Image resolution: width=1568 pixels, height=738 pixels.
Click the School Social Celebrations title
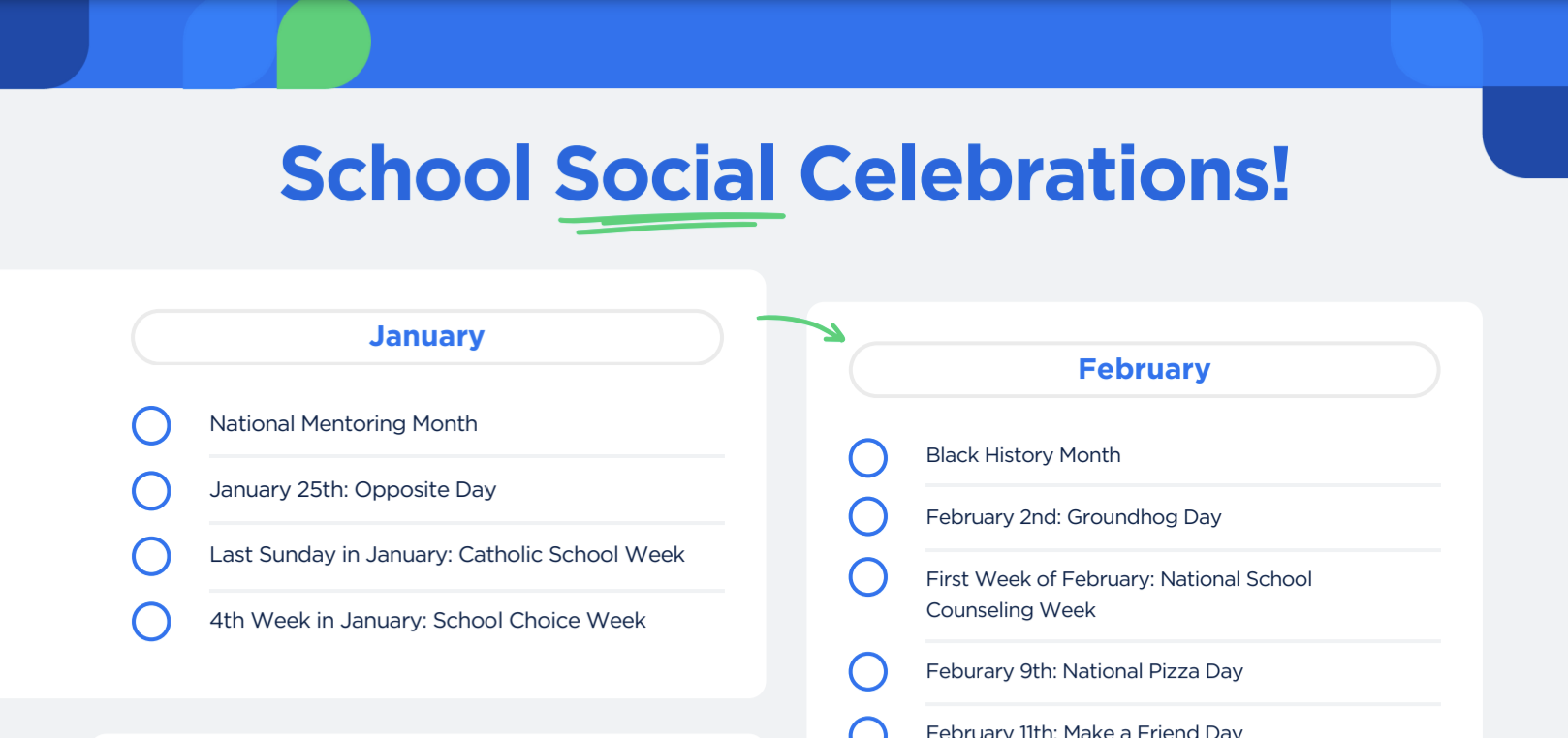pyautogui.click(x=784, y=174)
